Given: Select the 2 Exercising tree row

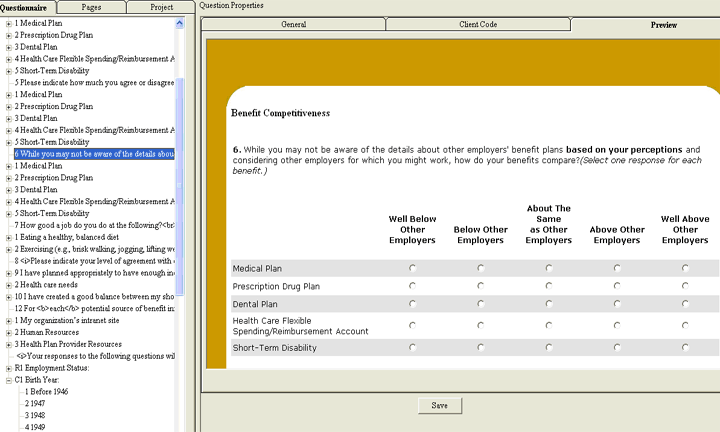Looking at the screenshot, I should pos(94,249).
